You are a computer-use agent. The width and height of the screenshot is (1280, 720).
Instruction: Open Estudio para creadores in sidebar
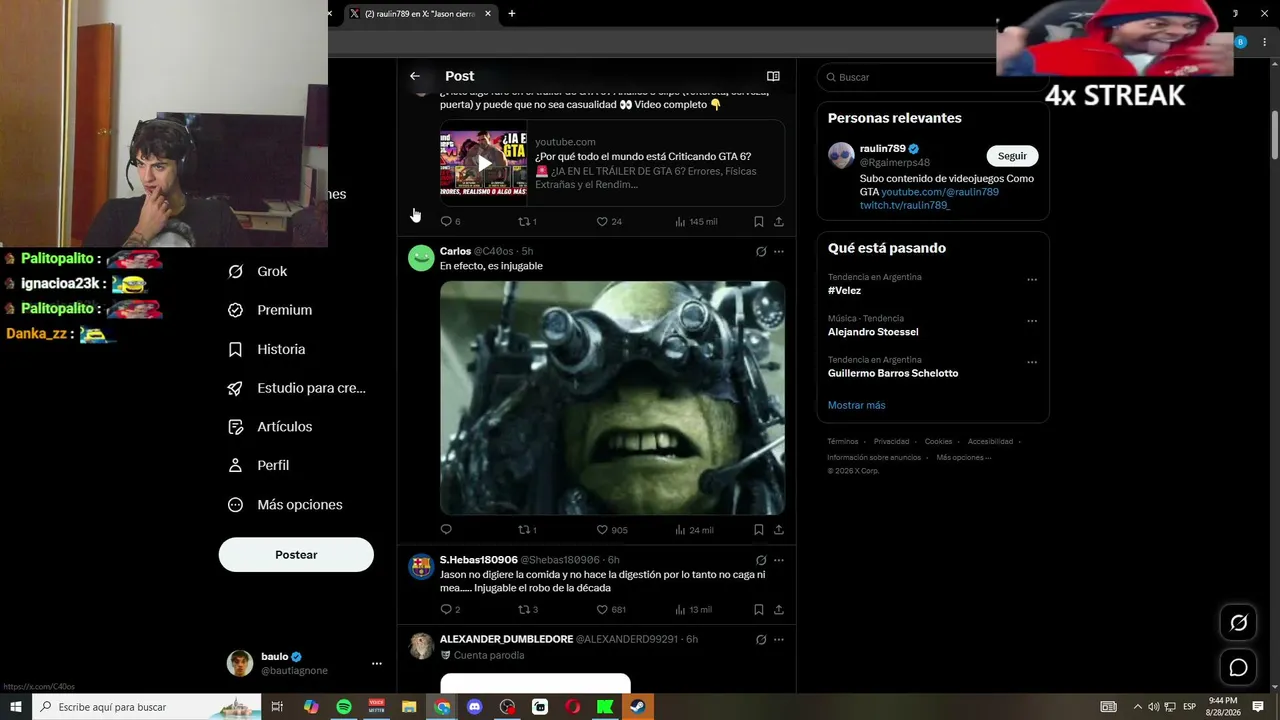298,388
